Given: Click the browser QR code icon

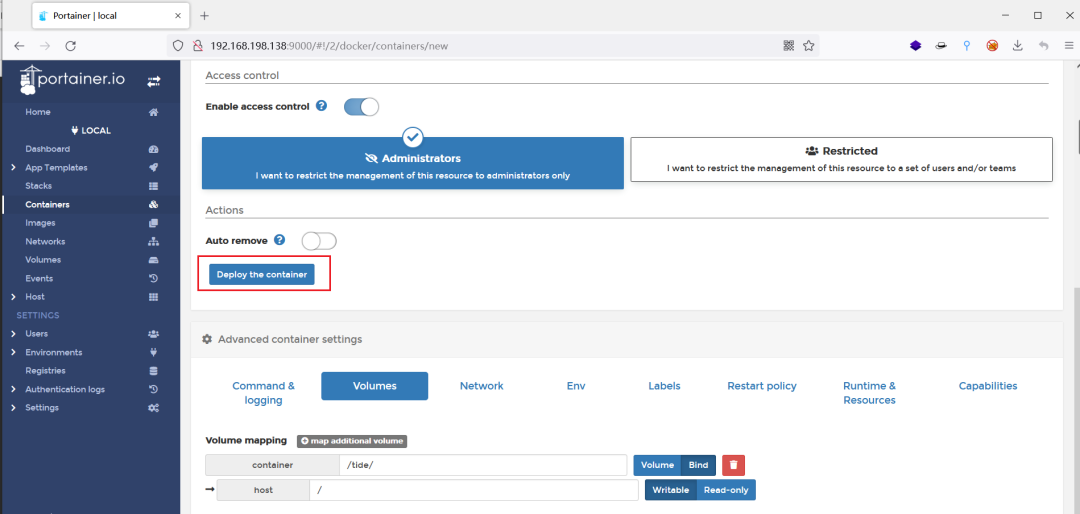Looking at the screenshot, I should point(789,45).
